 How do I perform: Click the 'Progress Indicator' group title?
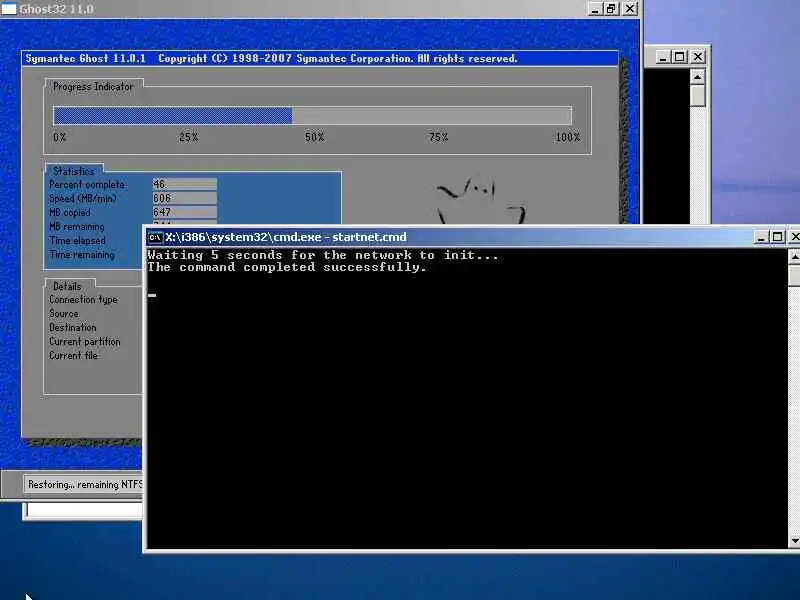93,87
